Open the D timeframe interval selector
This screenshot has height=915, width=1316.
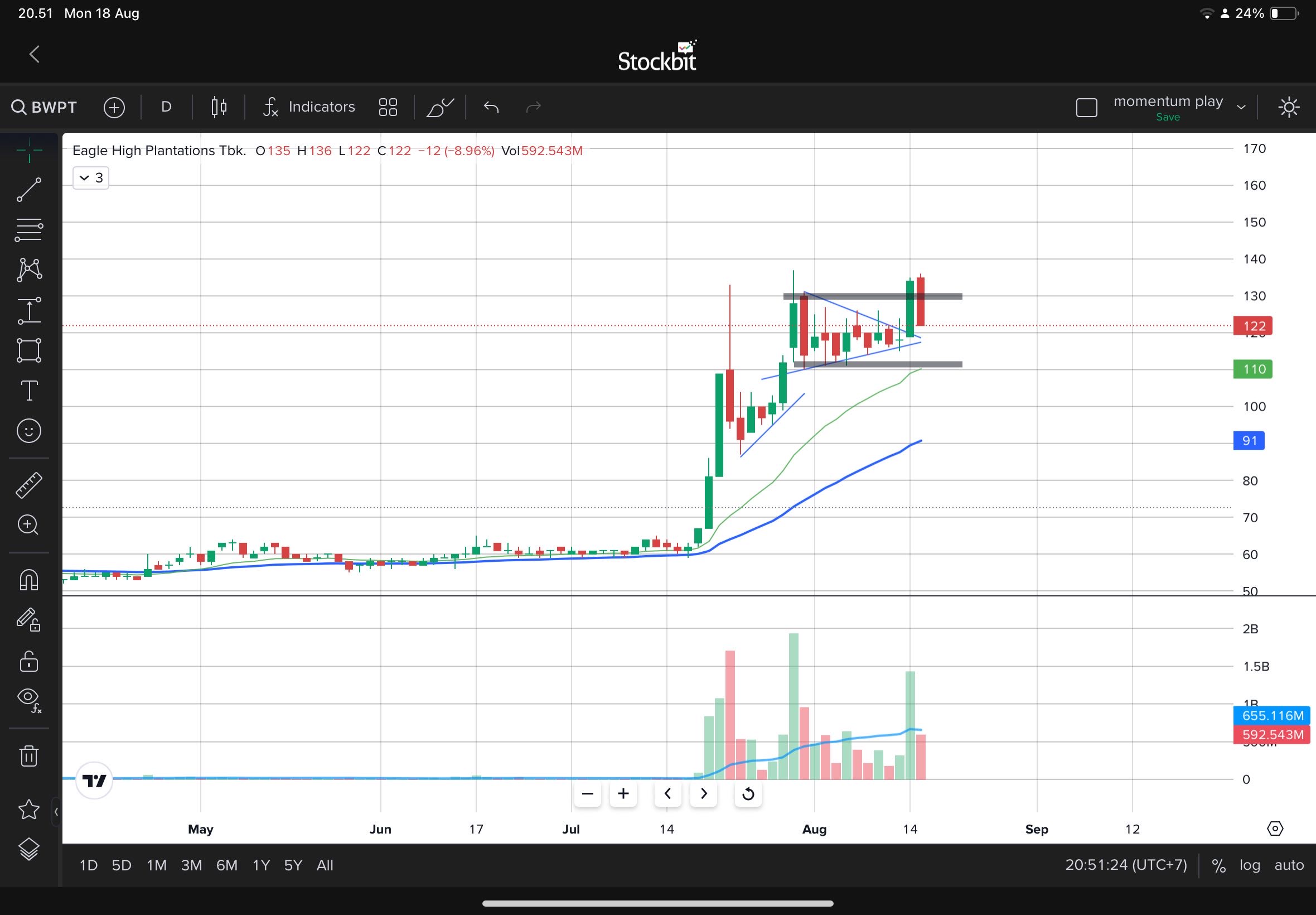(166, 107)
